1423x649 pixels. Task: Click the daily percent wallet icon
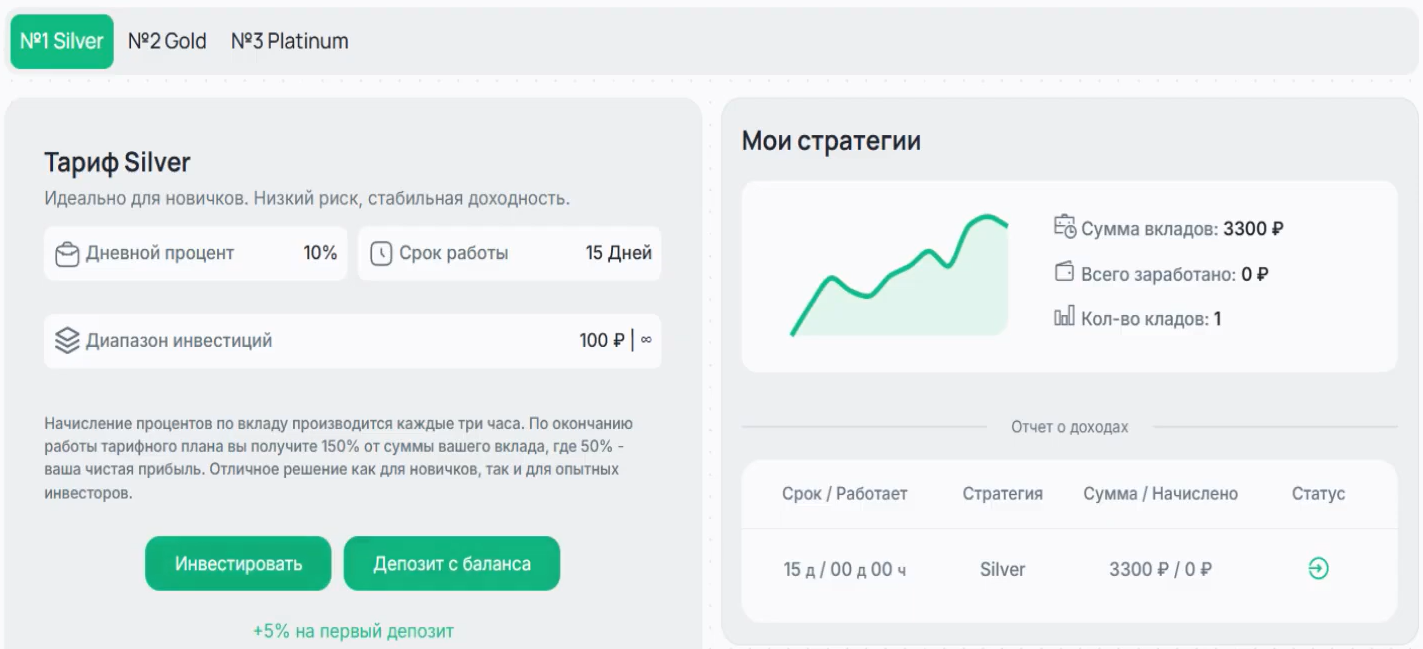click(x=67, y=254)
